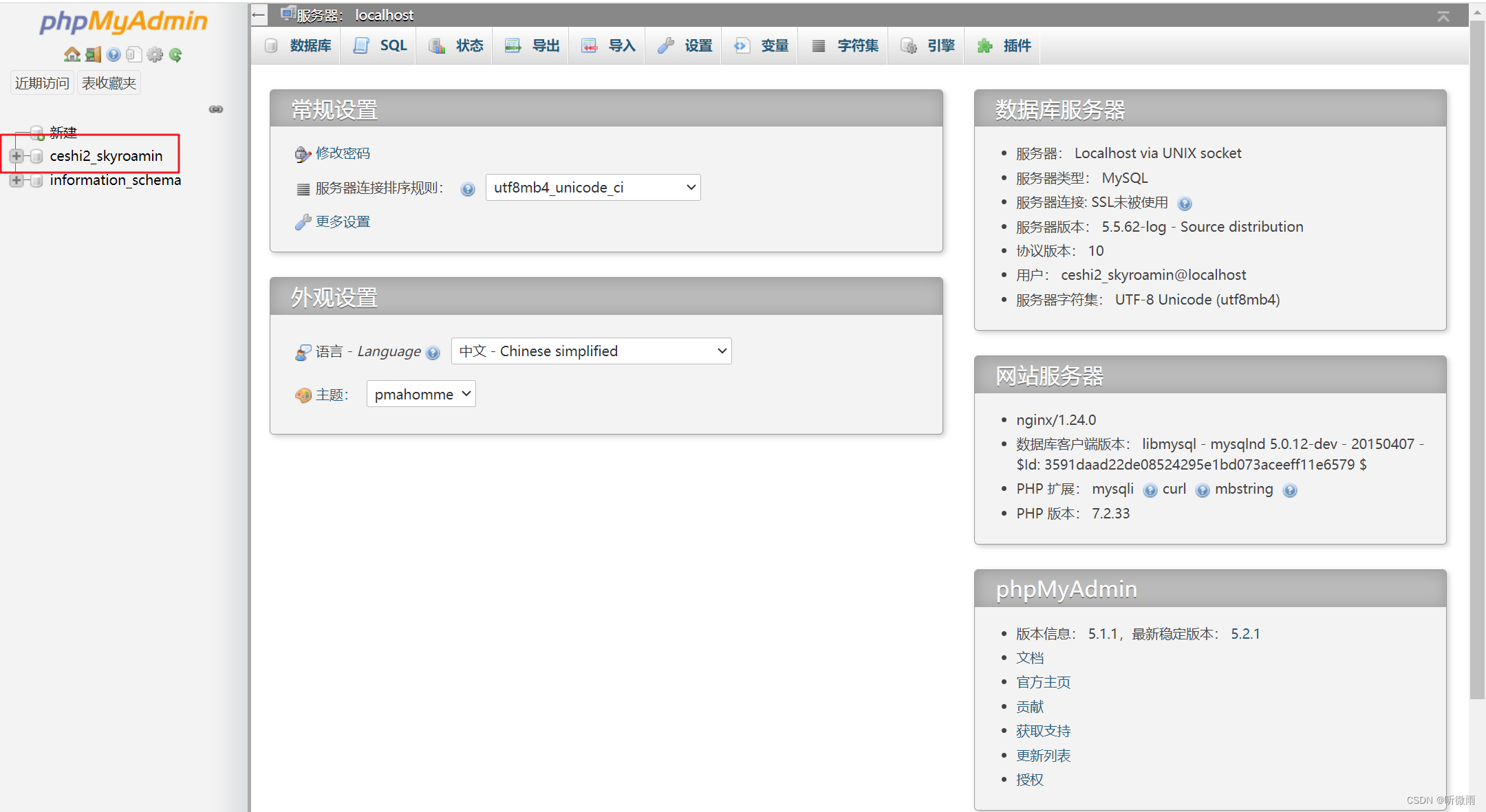Click the log out door icon
The width and height of the screenshot is (1486, 812).
click(93, 54)
